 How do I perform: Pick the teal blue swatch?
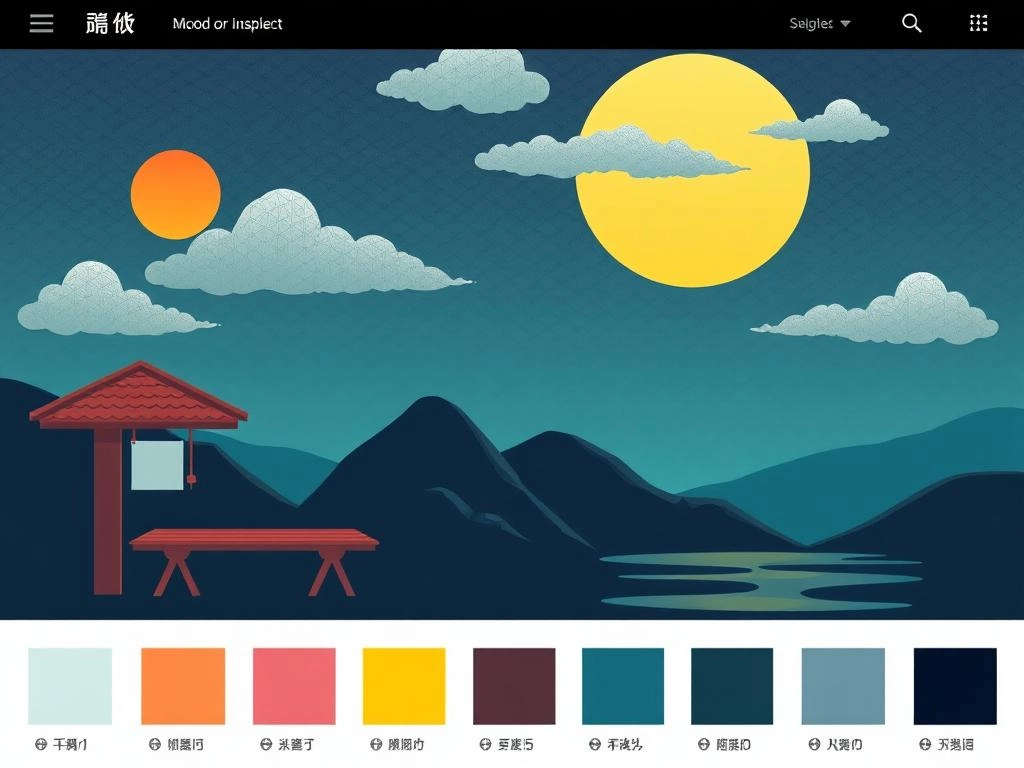[623, 686]
